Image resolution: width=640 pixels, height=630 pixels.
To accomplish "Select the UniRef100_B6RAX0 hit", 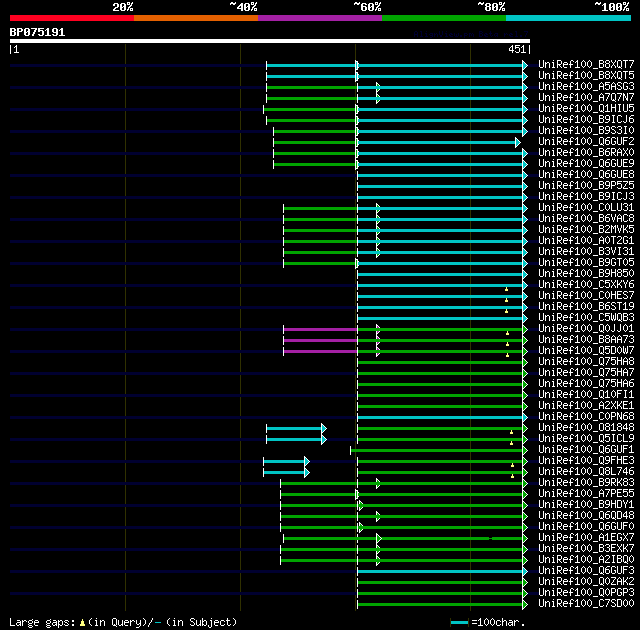I will 586,153.
